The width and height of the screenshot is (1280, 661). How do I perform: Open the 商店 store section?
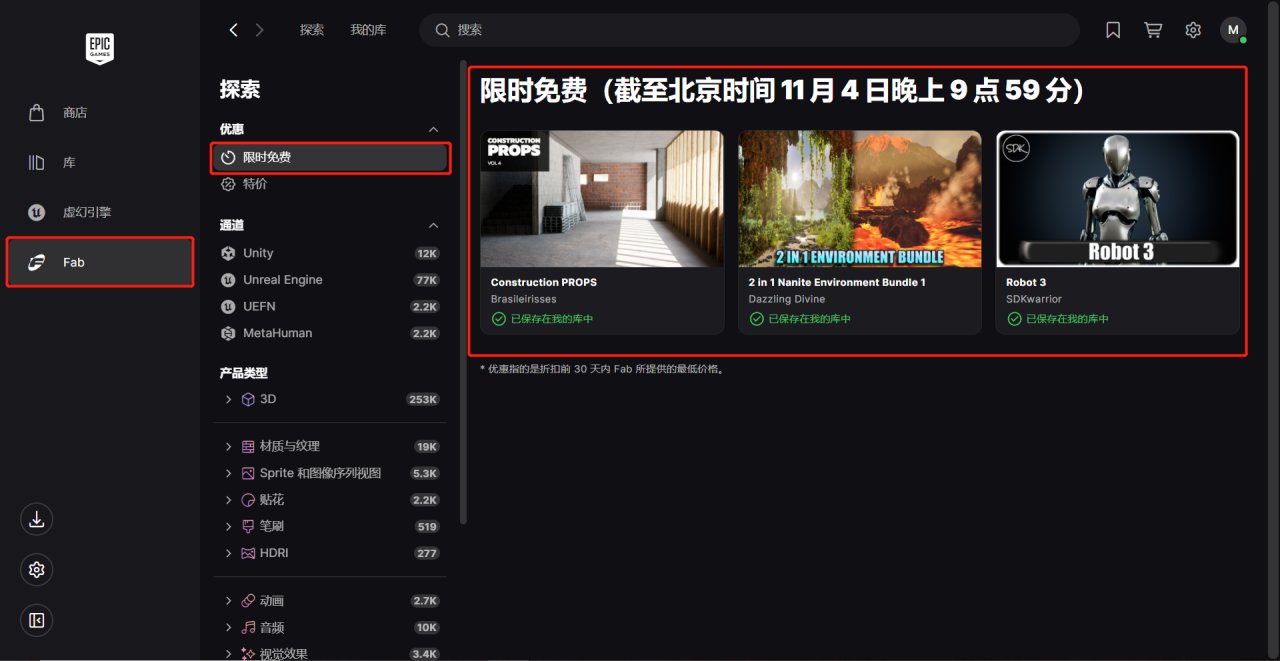[100, 113]
